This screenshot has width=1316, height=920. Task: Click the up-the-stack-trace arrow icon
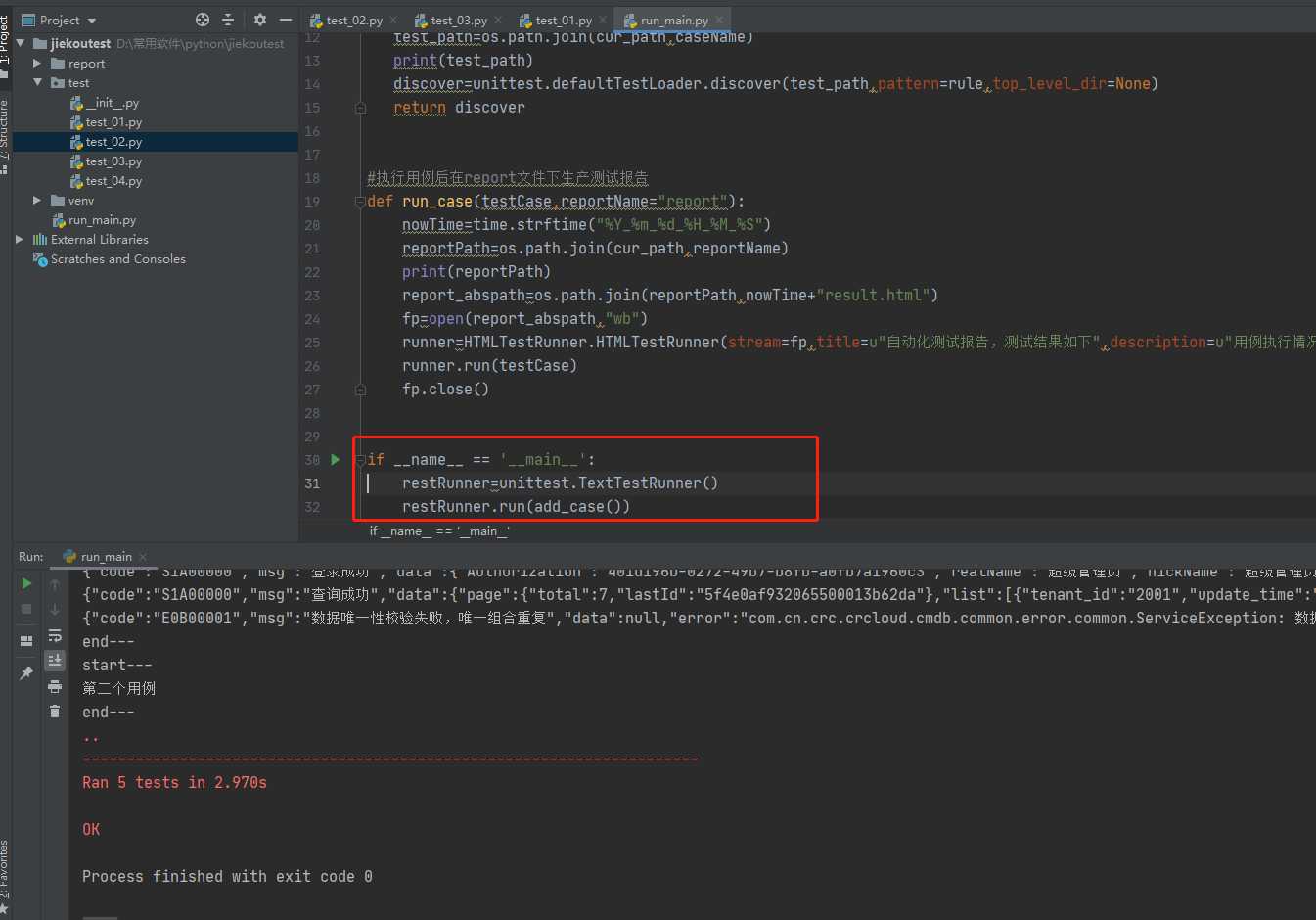[x=55, y=584]
